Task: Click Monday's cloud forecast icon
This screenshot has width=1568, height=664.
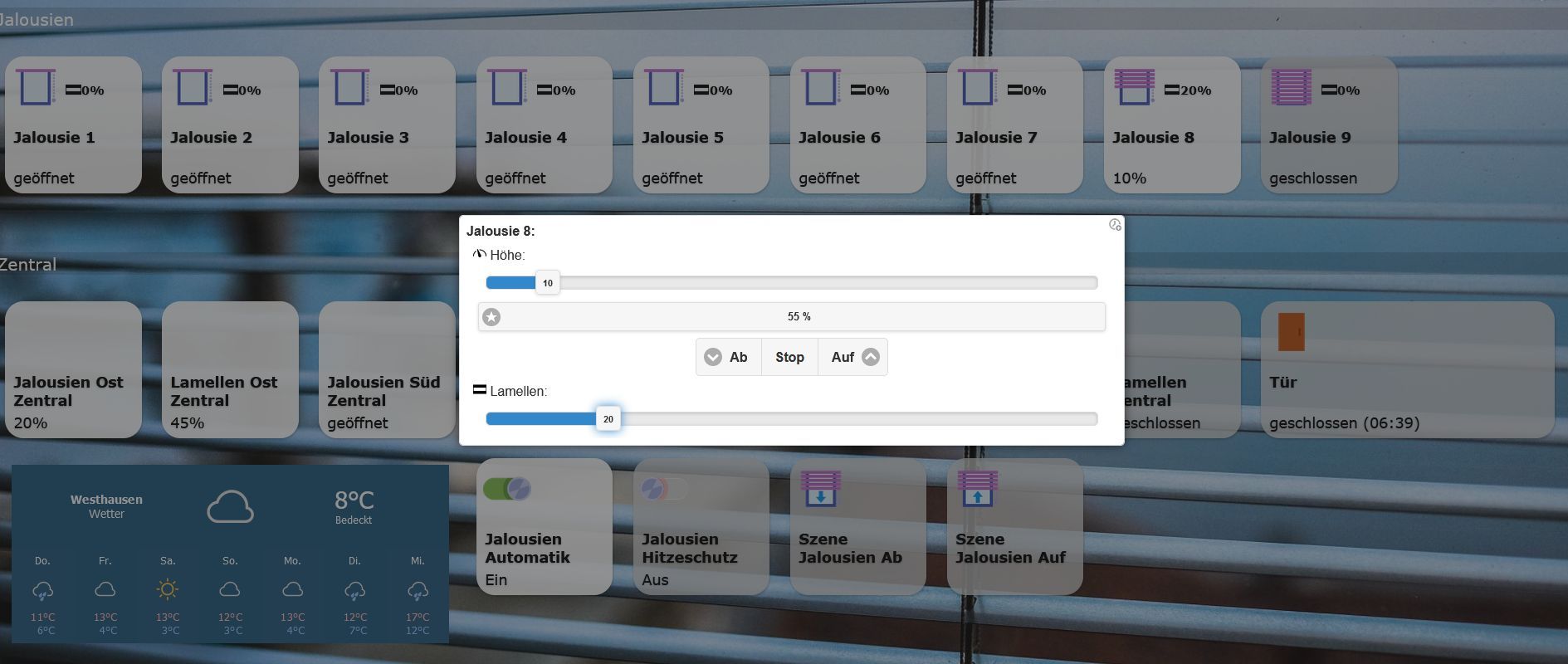Action: click(292, 589)
